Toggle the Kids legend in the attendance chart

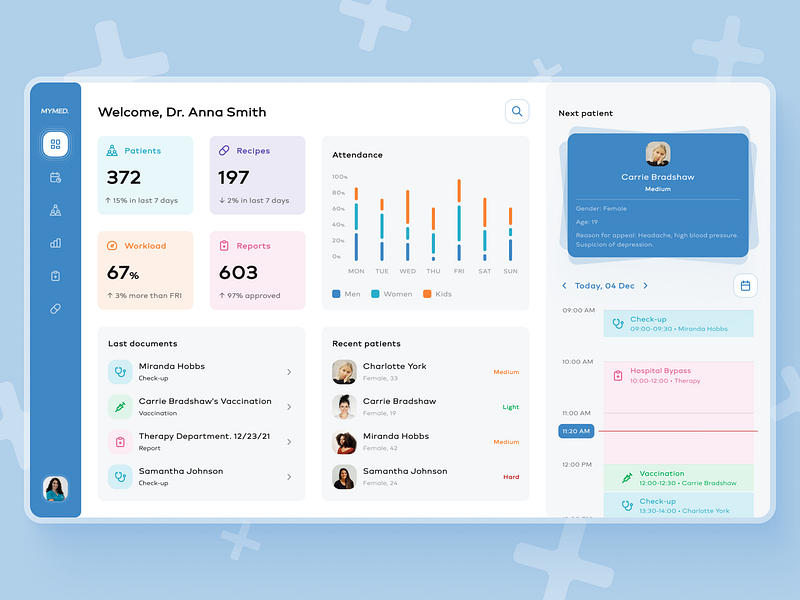click(x=436, y=294)
